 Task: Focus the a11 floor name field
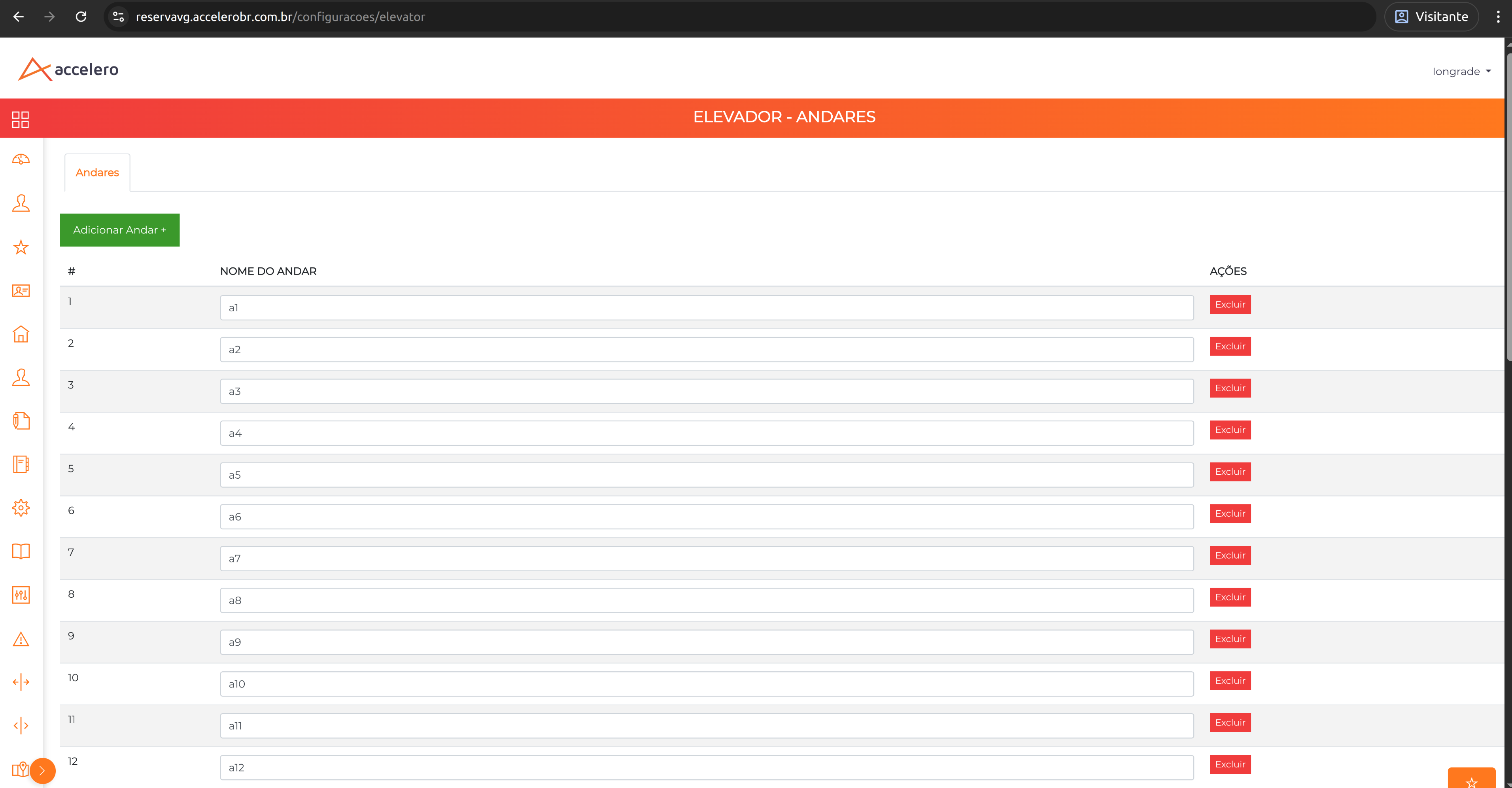[x=707, y=726]
